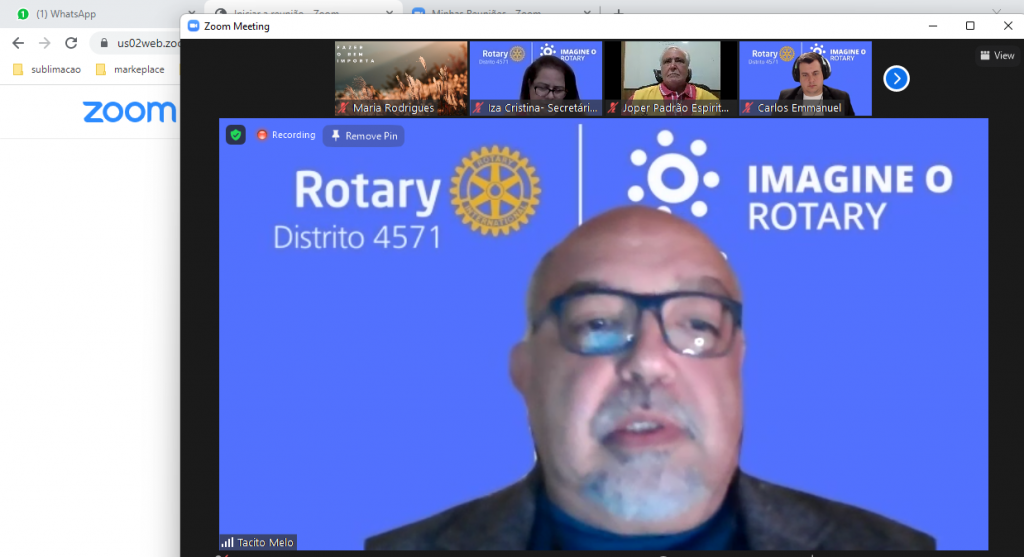Click the green encryption shield icon

[236, 135]
